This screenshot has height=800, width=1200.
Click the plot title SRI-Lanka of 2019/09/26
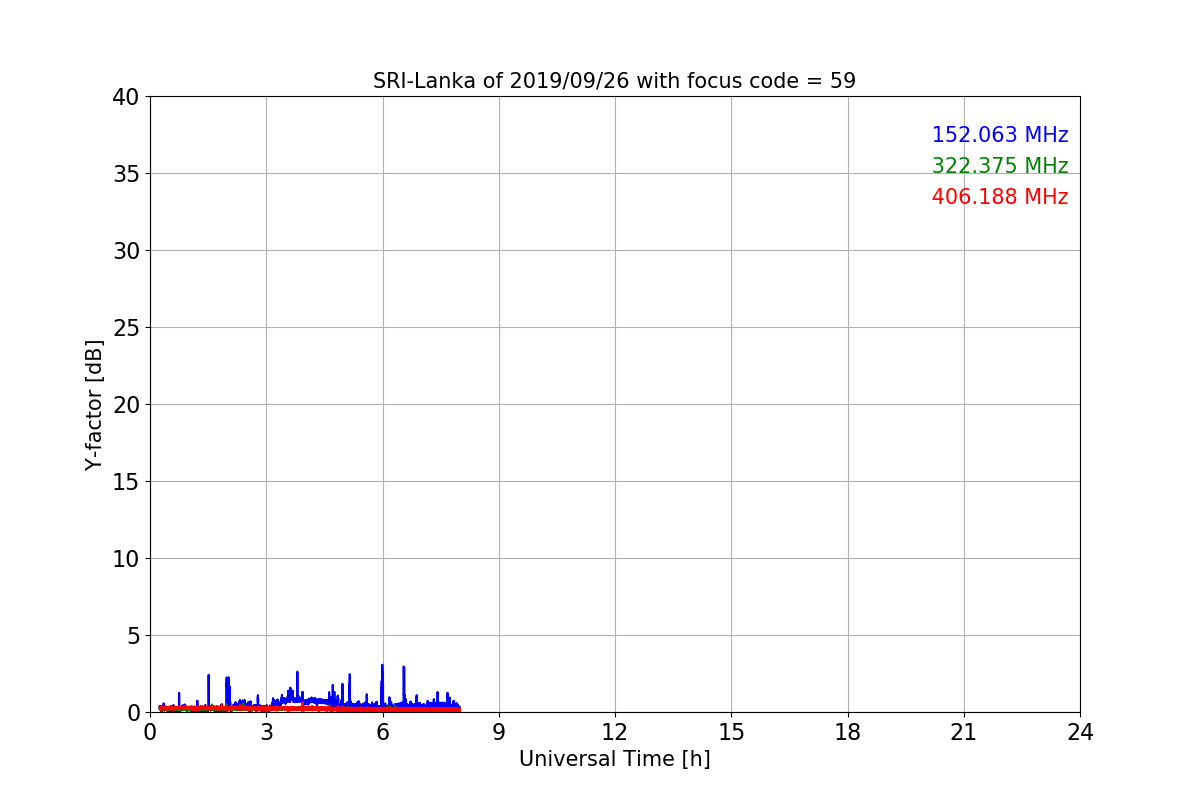614,81
